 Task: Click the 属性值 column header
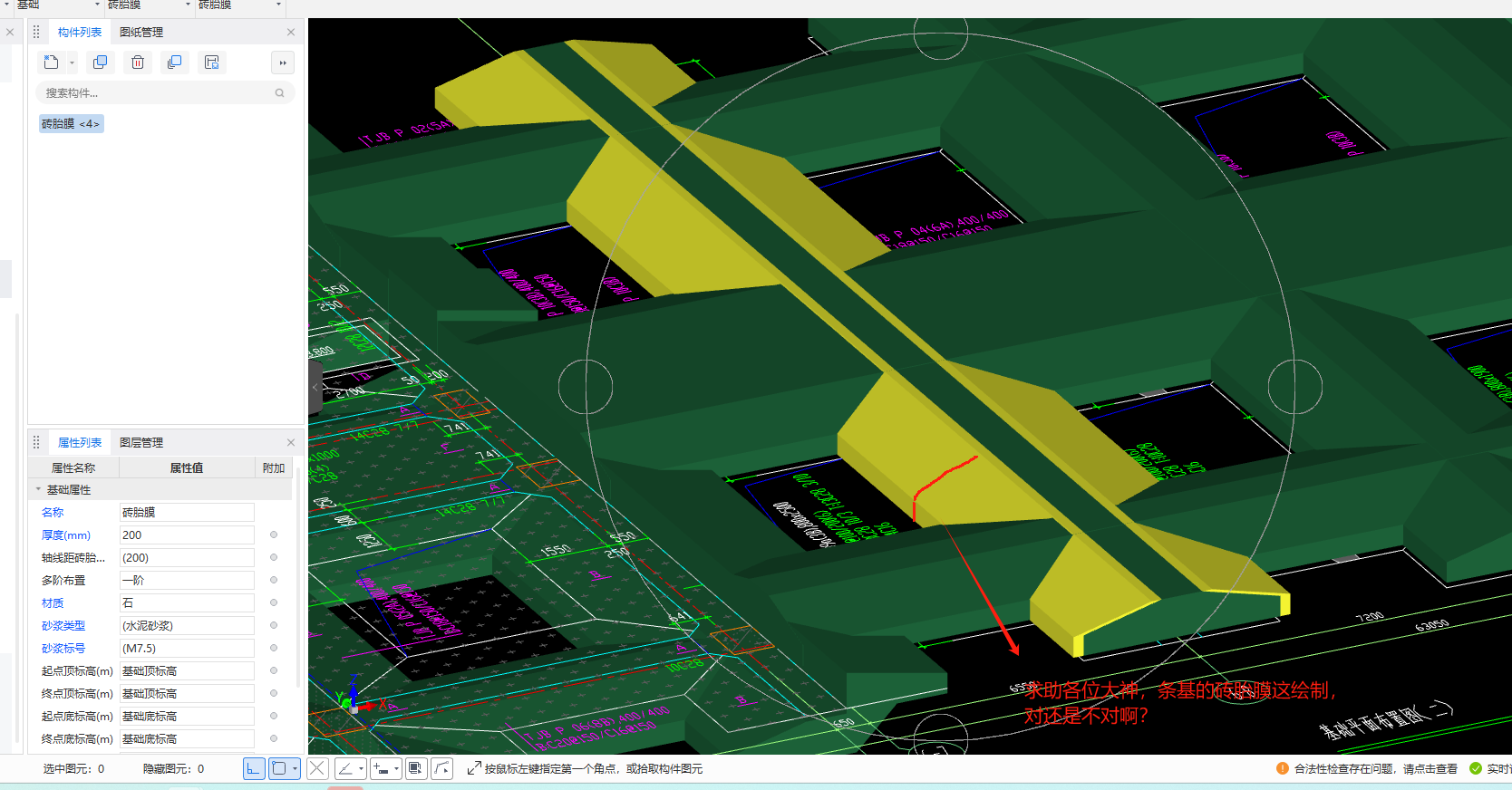pos(187,468)
